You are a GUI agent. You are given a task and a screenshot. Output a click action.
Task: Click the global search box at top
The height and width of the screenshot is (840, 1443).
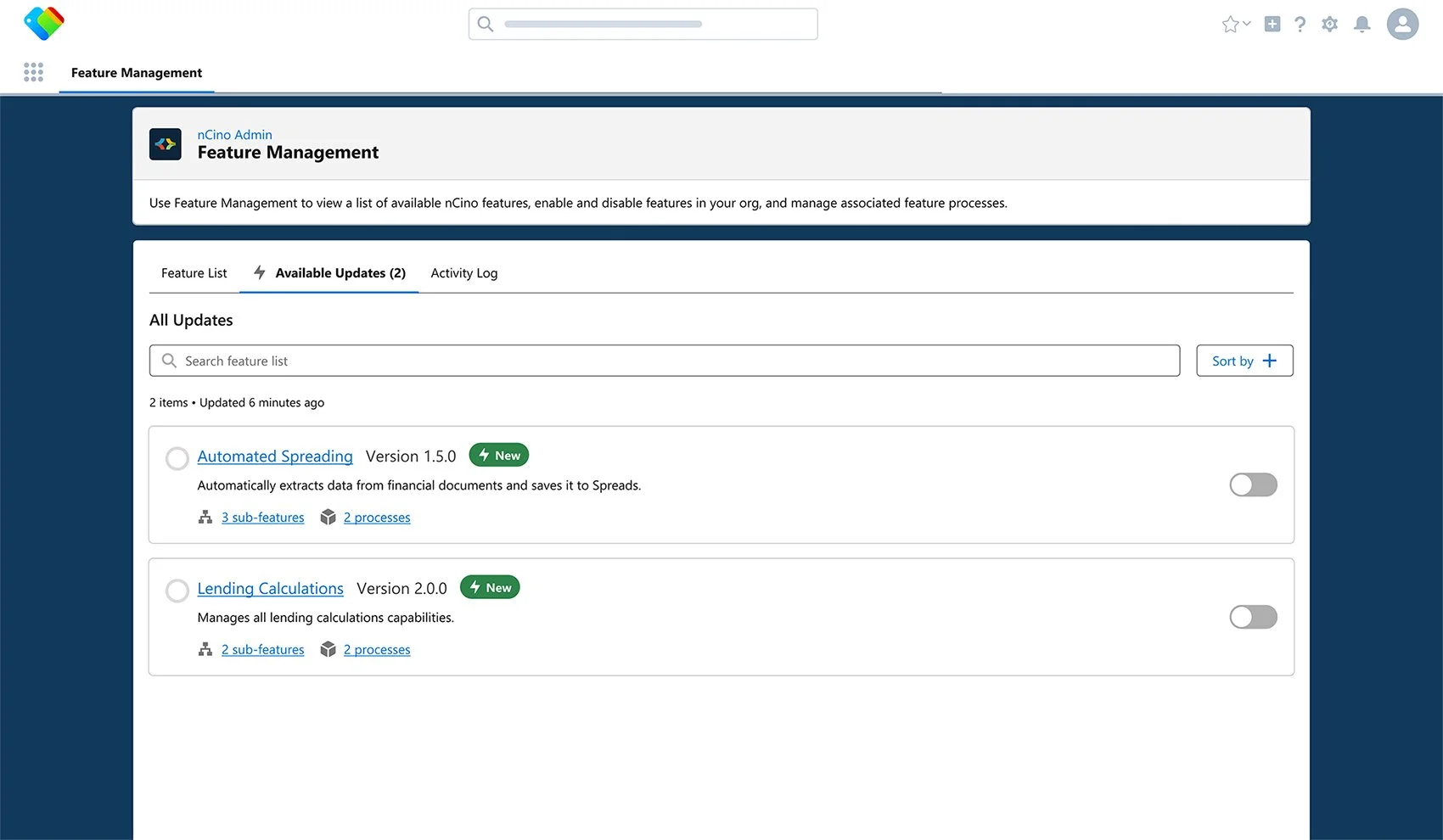click(643, 24)
